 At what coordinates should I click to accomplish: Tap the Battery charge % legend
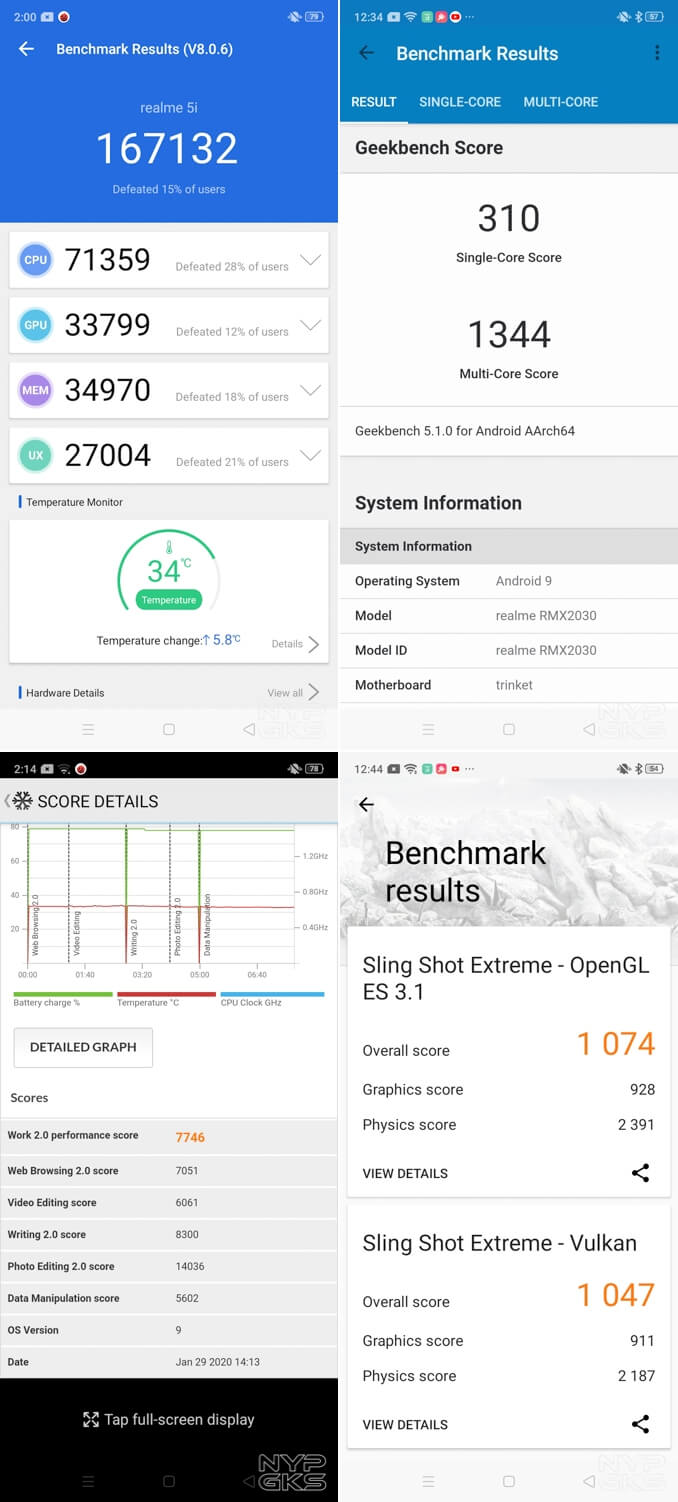(62, 999)
